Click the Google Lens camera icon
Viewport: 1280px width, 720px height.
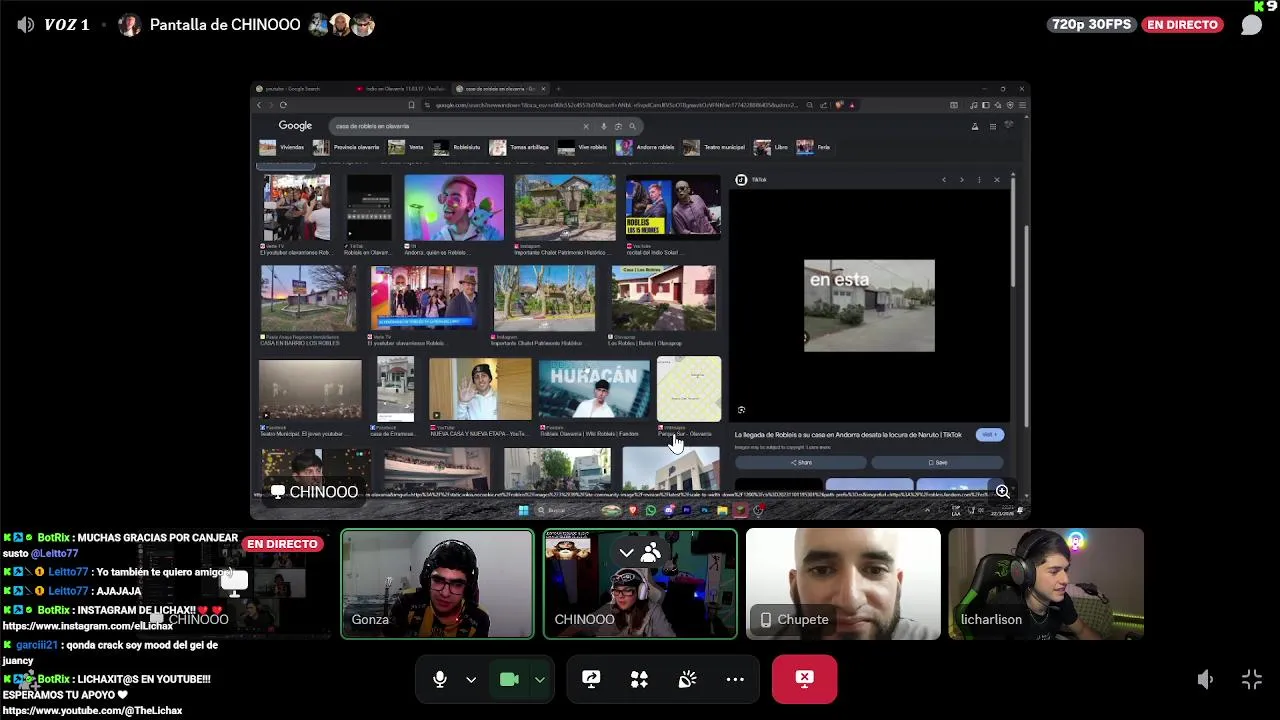coord(618,126)
